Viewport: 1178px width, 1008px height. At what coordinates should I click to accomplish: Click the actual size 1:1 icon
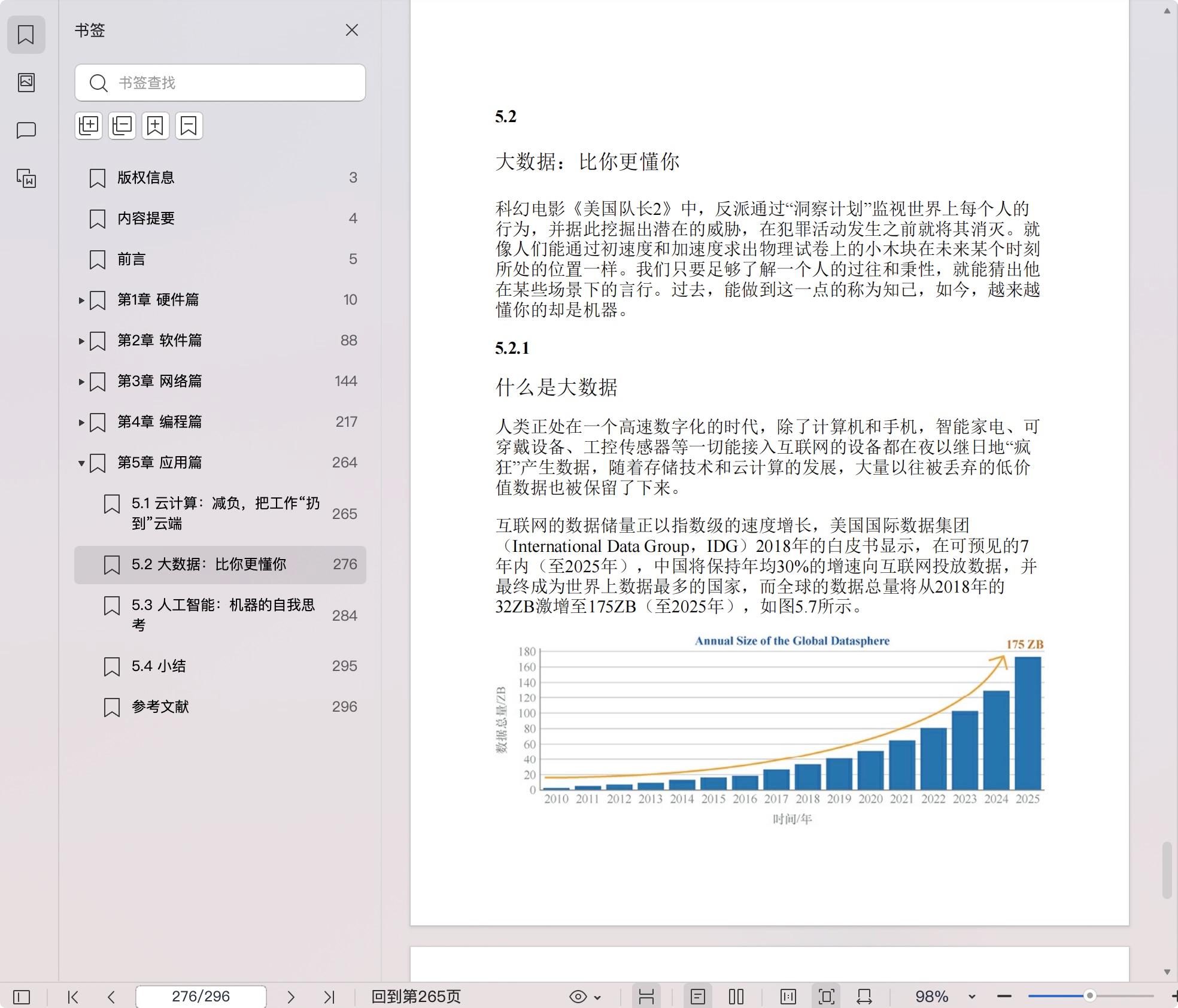click(788, 997)
